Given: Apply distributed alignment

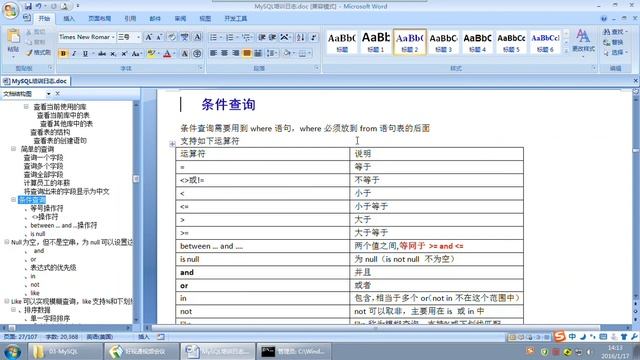Looking at the screenshot, I should click(258, 53).
